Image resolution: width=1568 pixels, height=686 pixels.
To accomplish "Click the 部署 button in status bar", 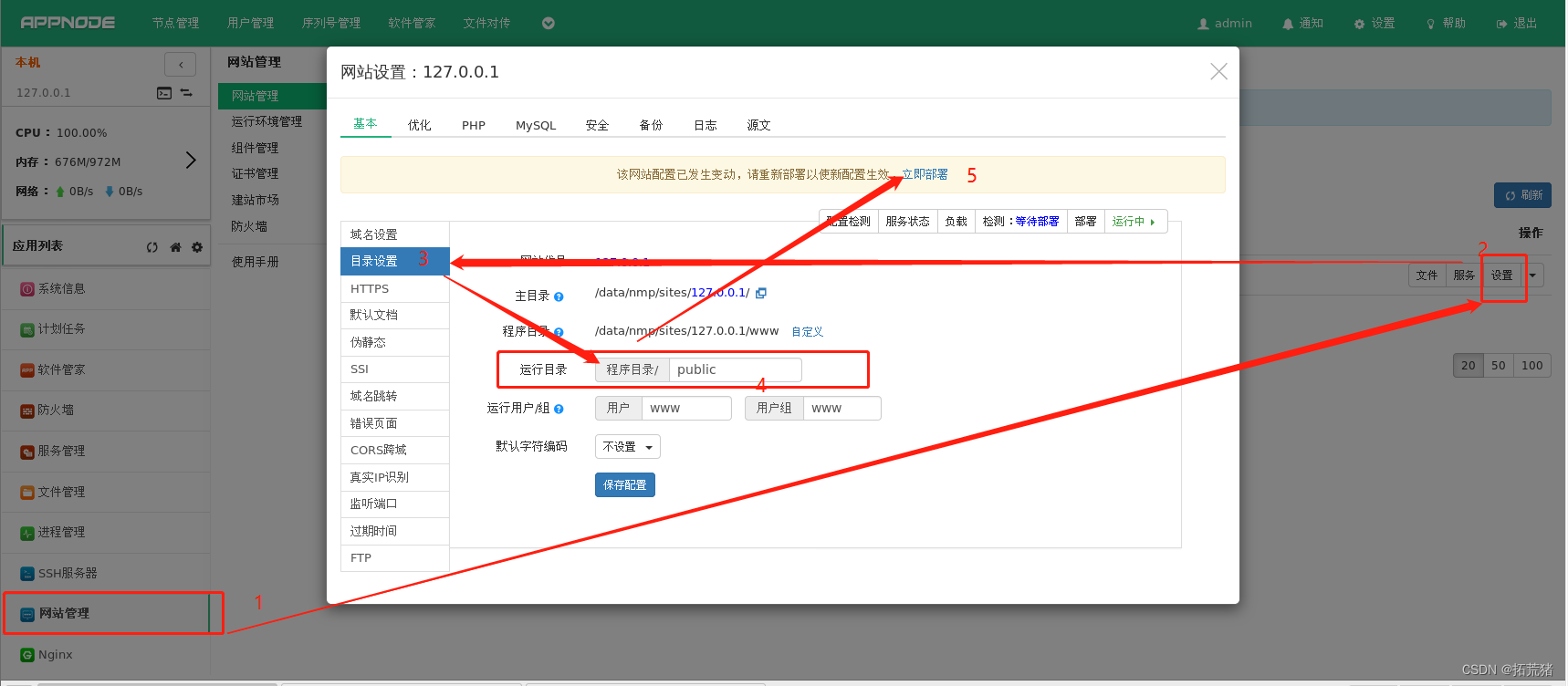I will coord(1085,222).
